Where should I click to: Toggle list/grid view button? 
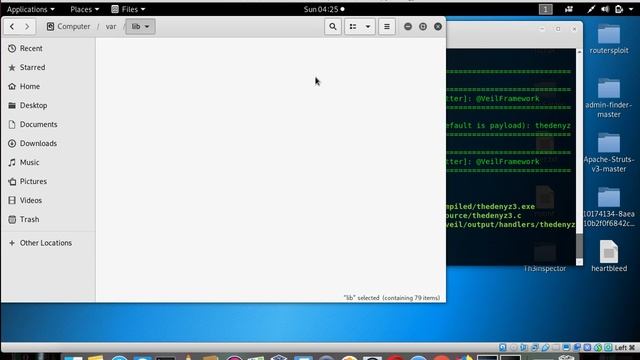pyautogui.click(x=353, y=27)
